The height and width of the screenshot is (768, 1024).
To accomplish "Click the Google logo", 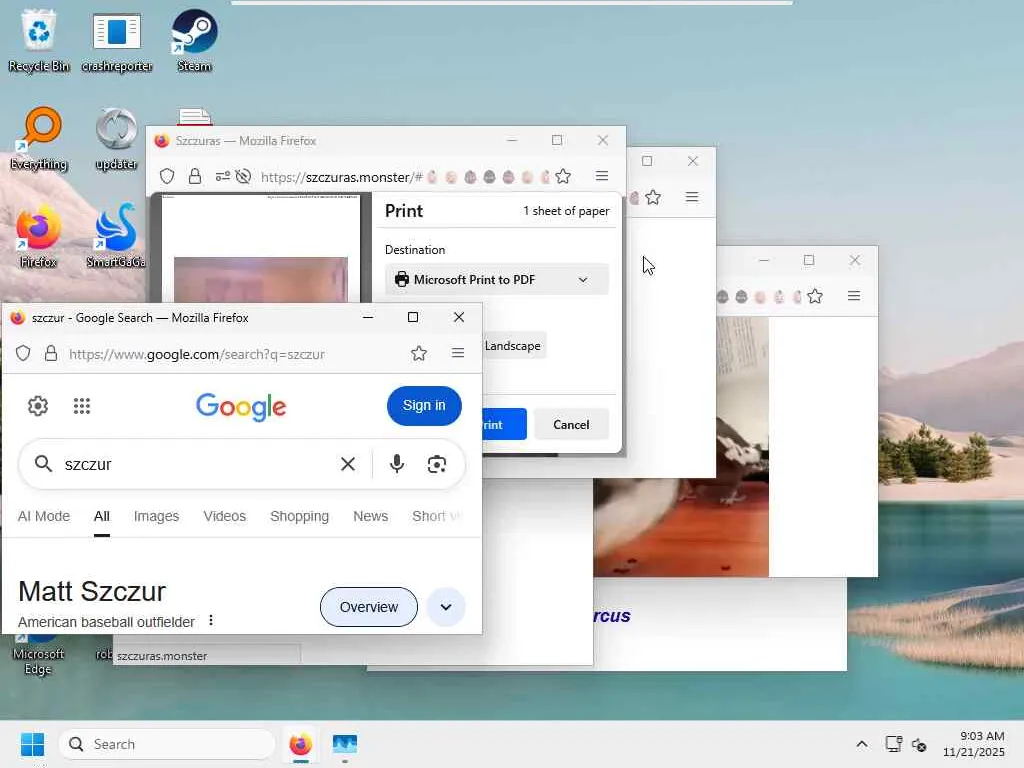I will coord(241,406).
